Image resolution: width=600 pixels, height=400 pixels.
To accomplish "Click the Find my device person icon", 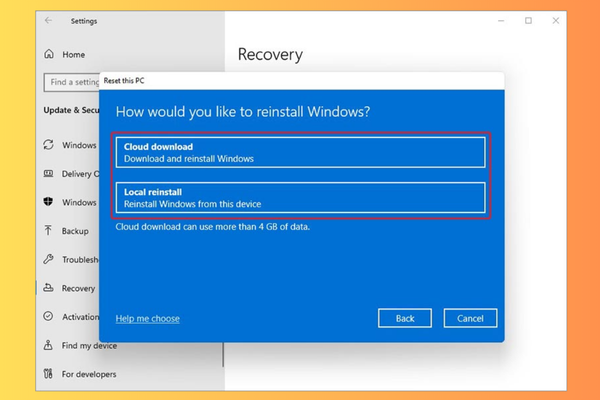I will [x=48, y=345].
